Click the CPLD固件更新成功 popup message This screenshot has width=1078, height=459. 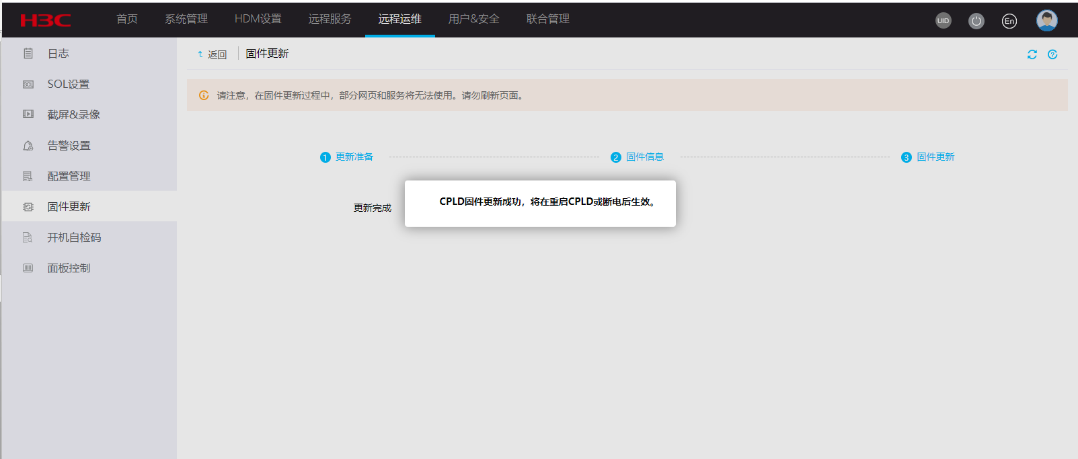(547, 202)
